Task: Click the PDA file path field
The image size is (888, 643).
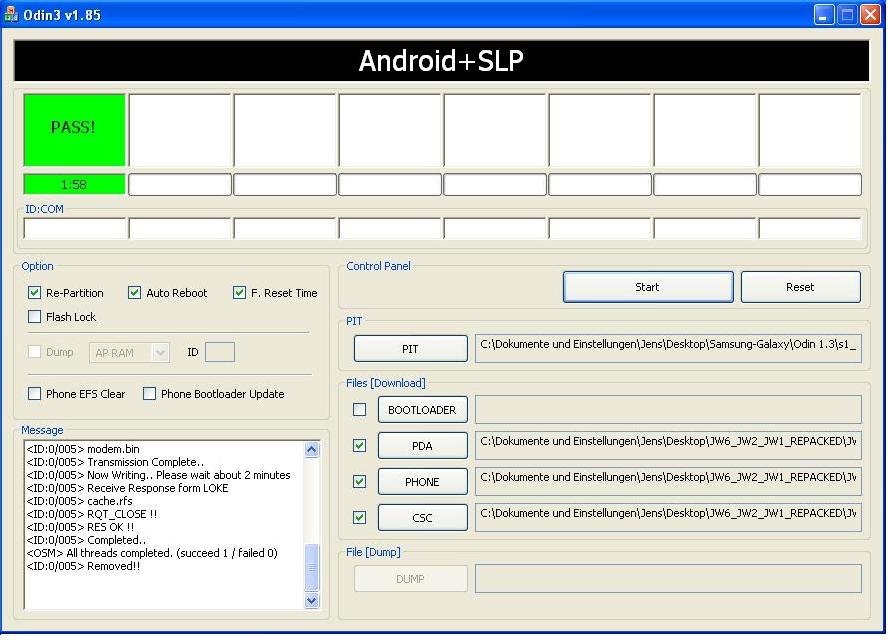Action: 668,446
